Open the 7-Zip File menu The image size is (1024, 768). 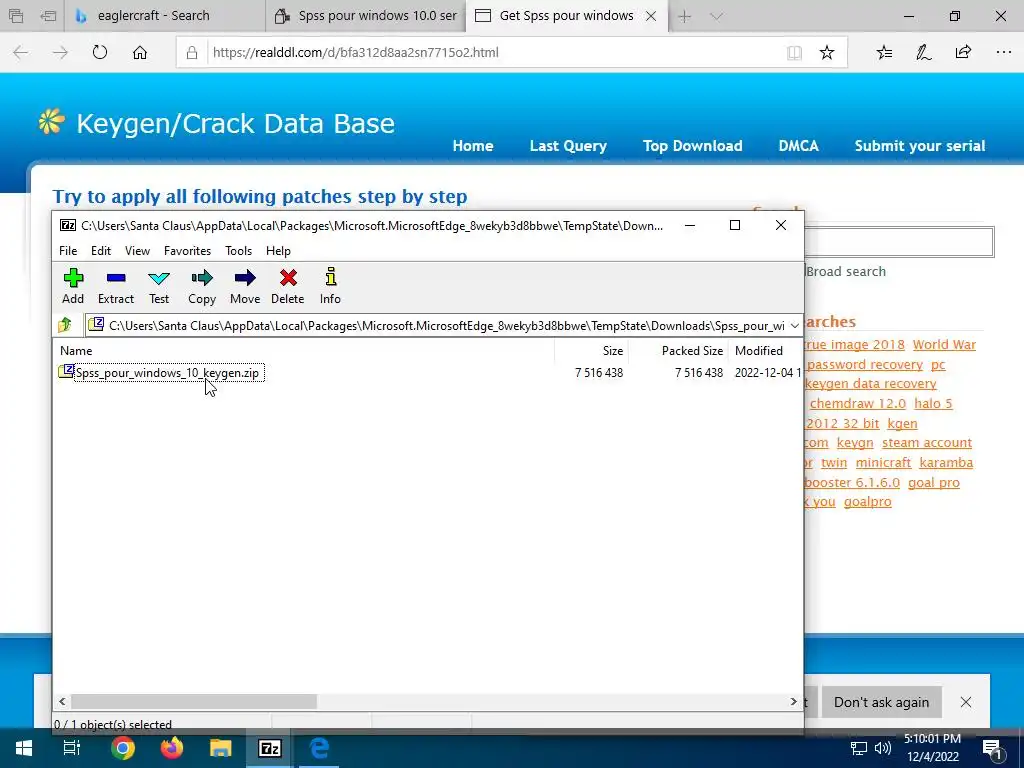(x=68, y=251)
